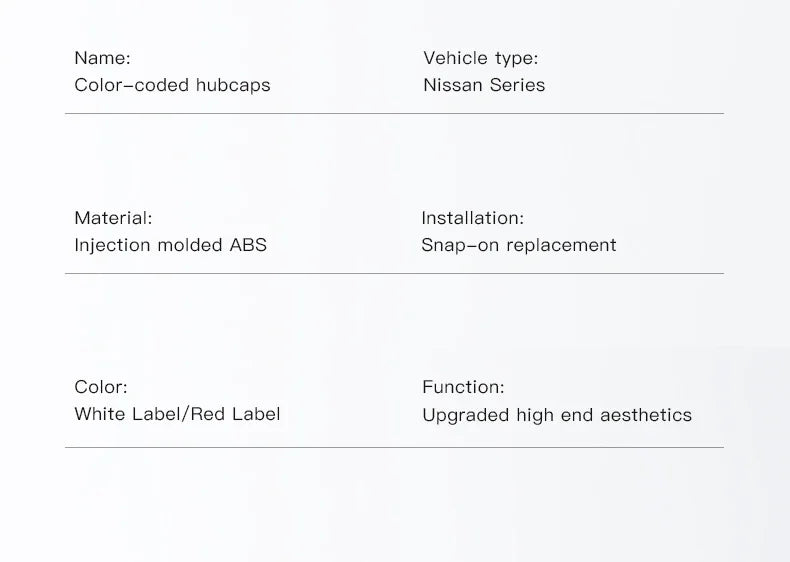Click the divider line under Name row
Image resolution: width=790 pixels, height=562 pixels.
[394, 113]
